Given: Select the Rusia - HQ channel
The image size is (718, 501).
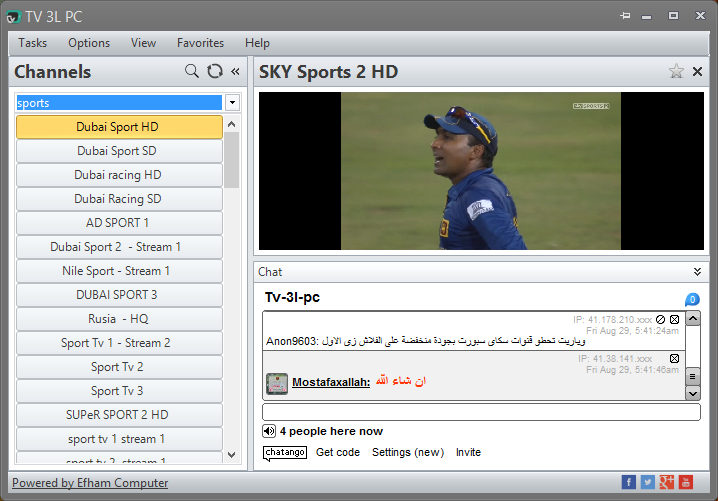Looking at the screenshot, I should coord(119,319).
